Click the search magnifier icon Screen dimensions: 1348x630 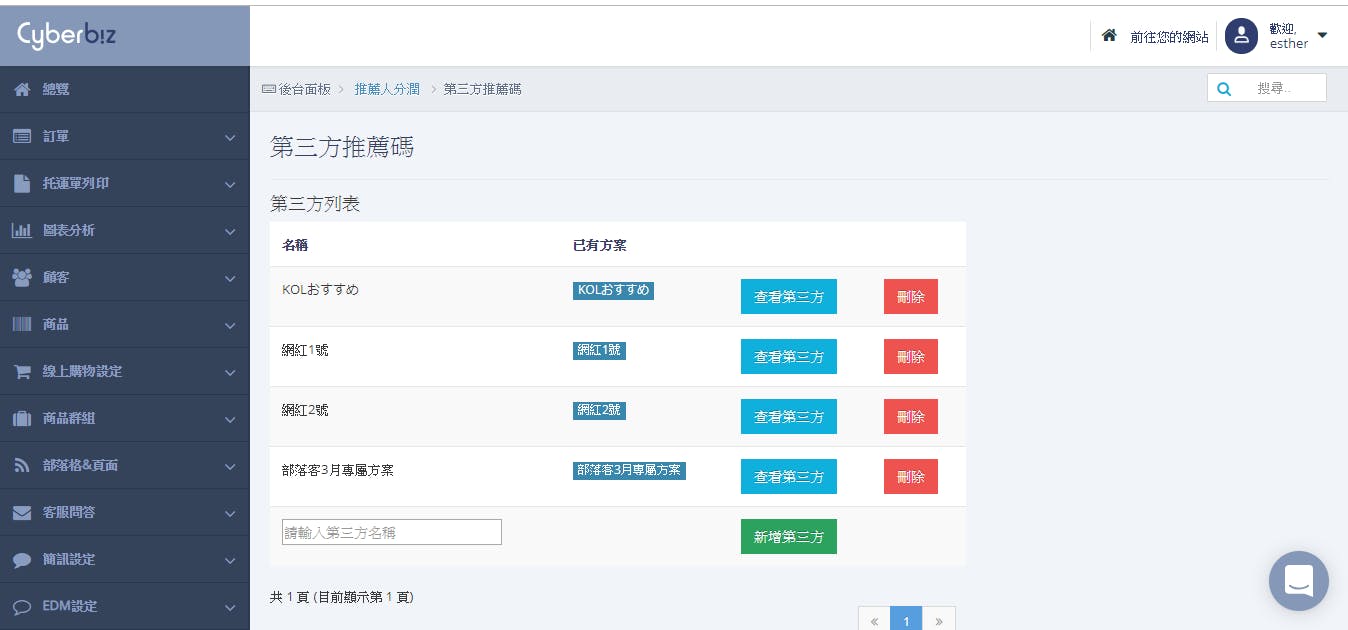(1224, 89)
